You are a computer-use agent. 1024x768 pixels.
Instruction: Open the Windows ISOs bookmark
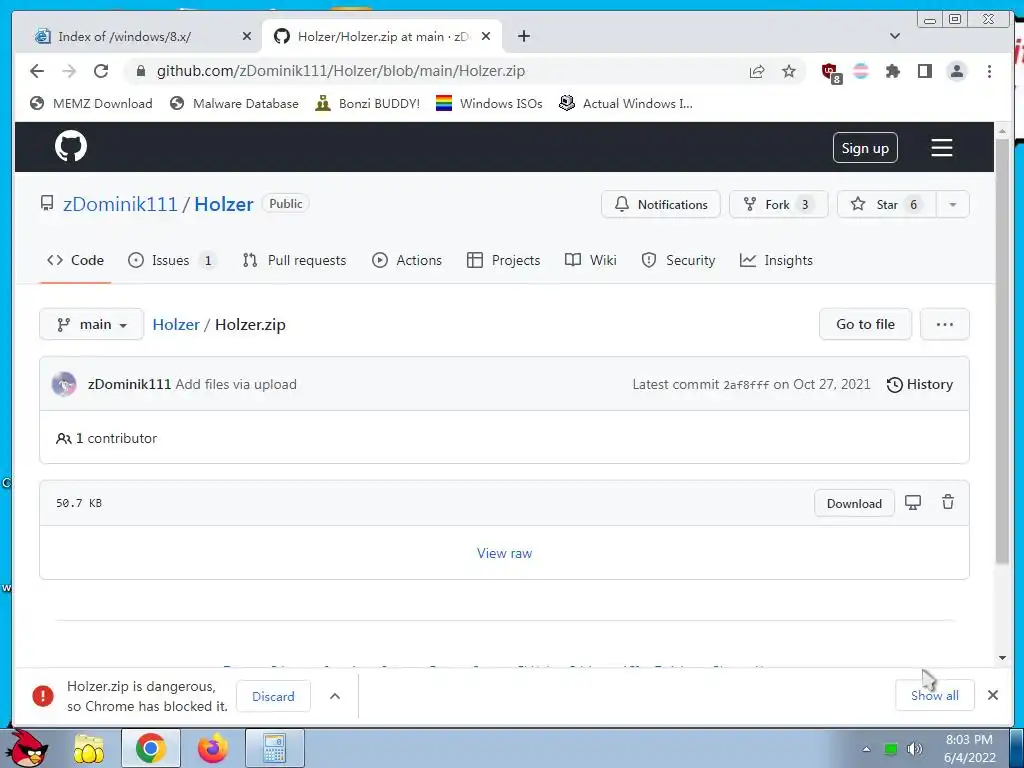(489, 103)
